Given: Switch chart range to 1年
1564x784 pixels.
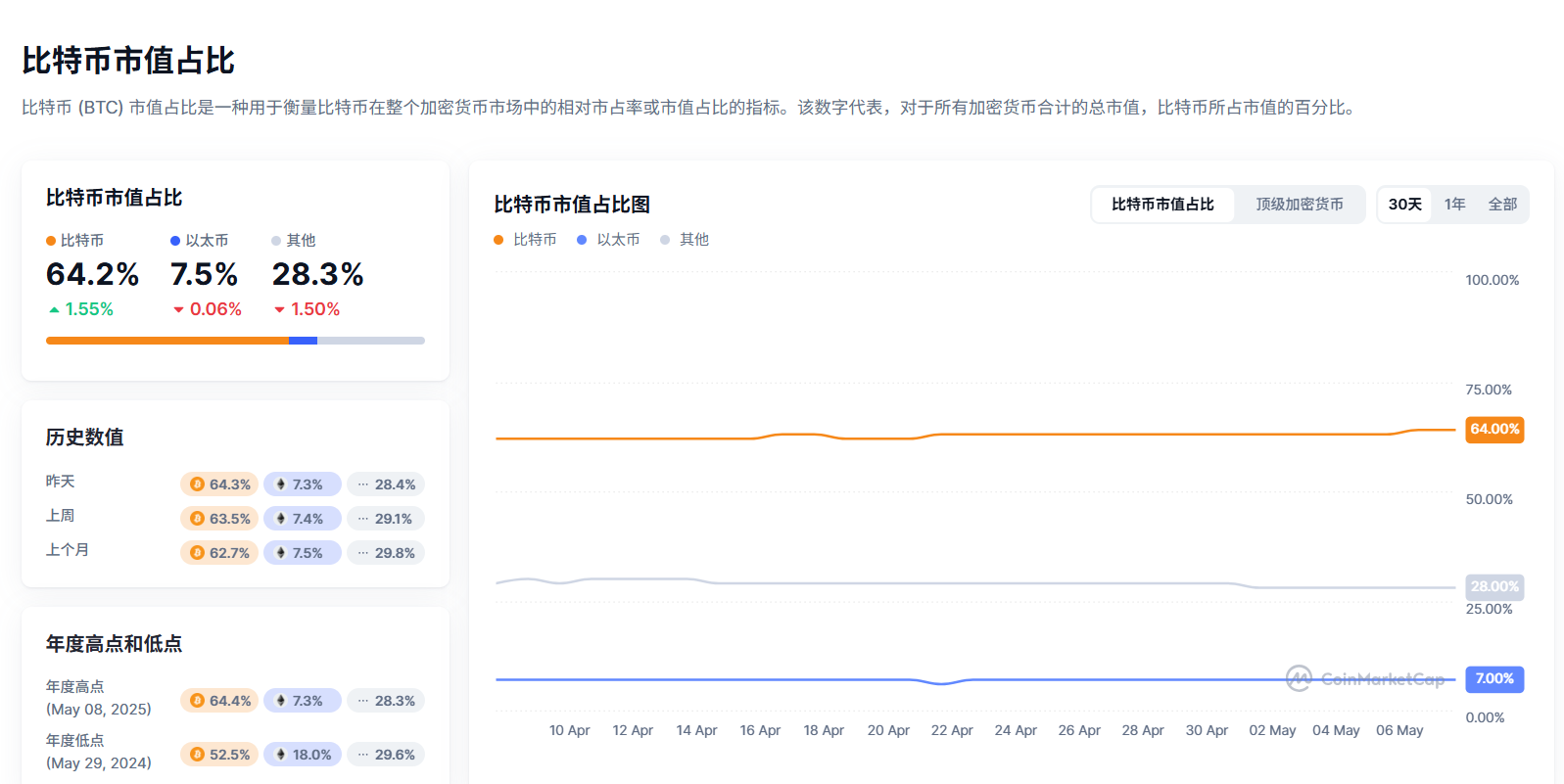Looking at the screenshot, I should [1454, 205].
